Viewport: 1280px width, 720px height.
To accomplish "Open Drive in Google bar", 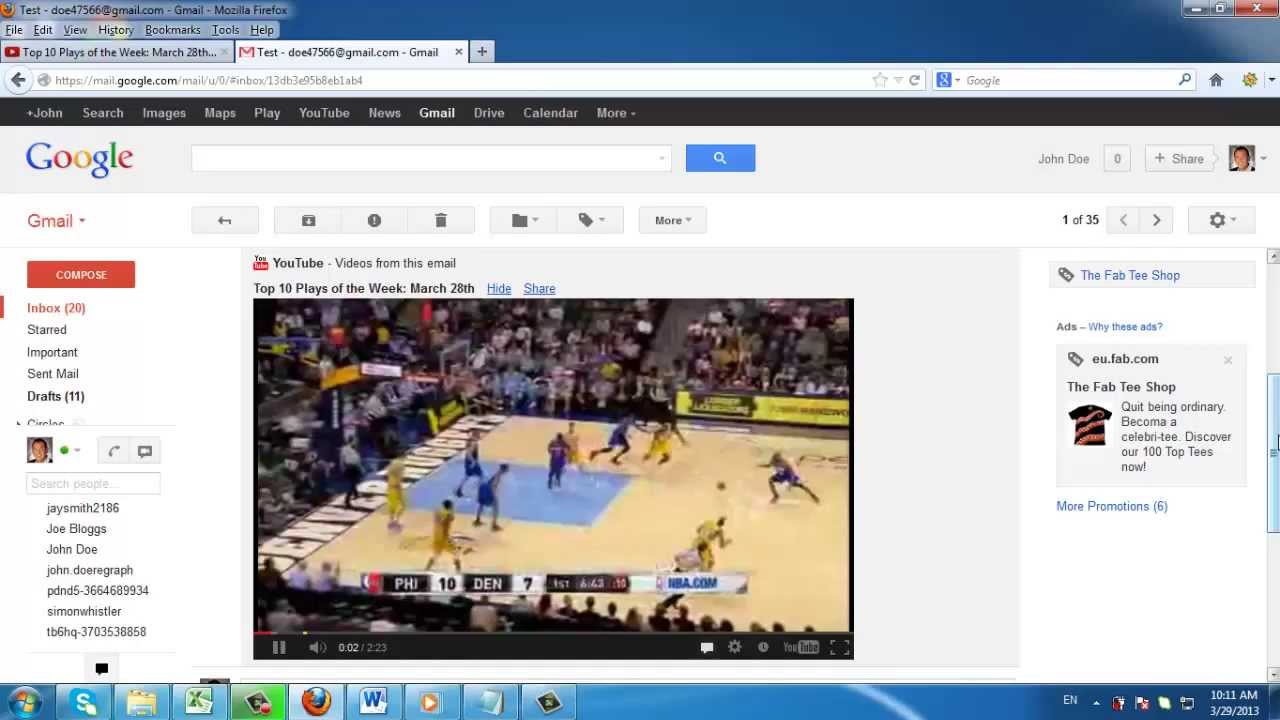I will (489, 113).
